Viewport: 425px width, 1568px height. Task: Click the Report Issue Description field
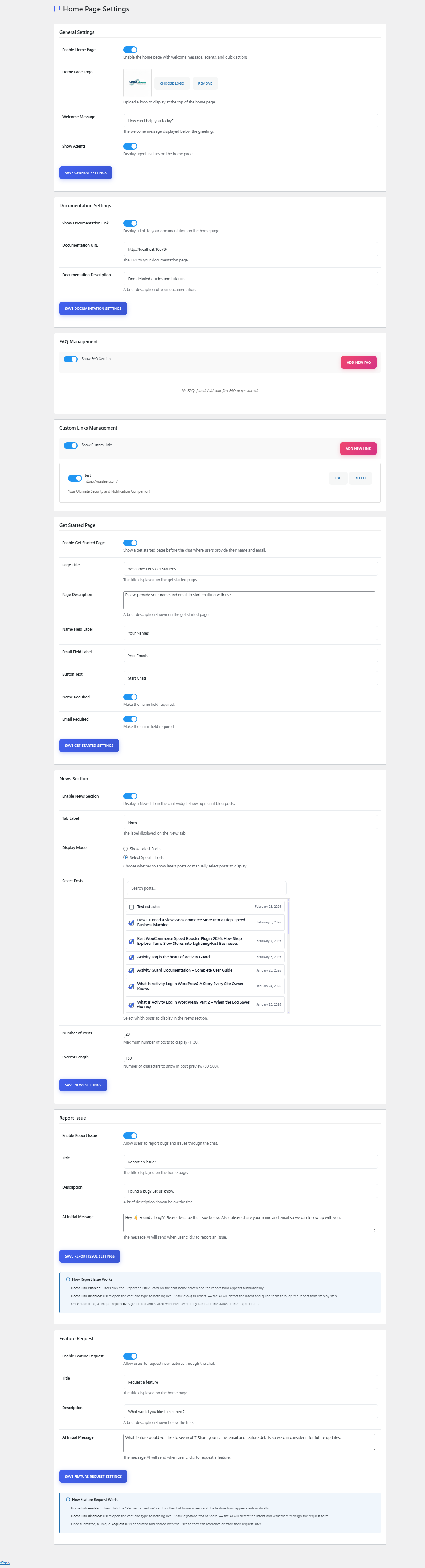pos(250,1191)
